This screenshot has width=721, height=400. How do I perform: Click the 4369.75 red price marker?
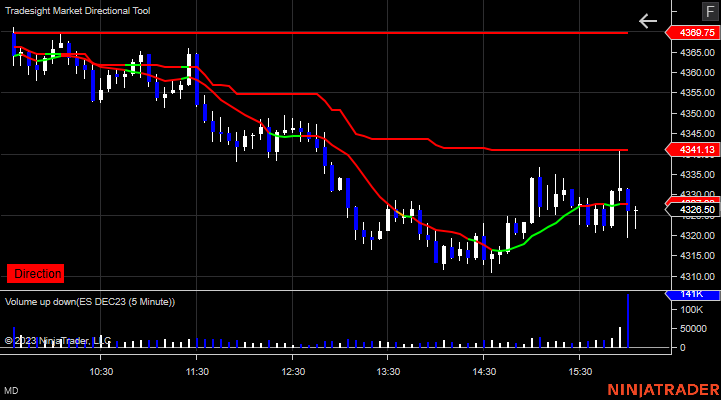pos(693,33)
